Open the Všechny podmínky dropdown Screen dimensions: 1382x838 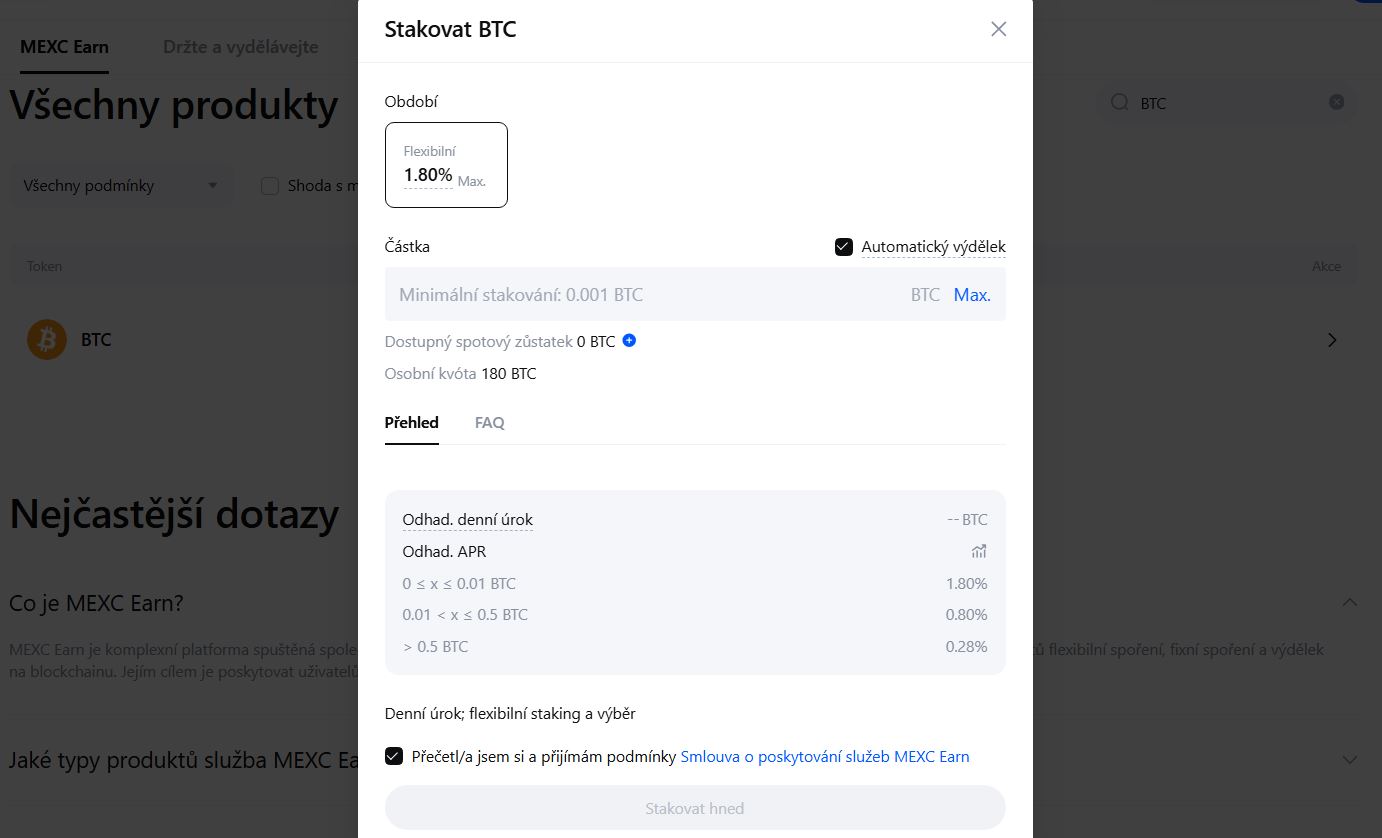[121, 185]
